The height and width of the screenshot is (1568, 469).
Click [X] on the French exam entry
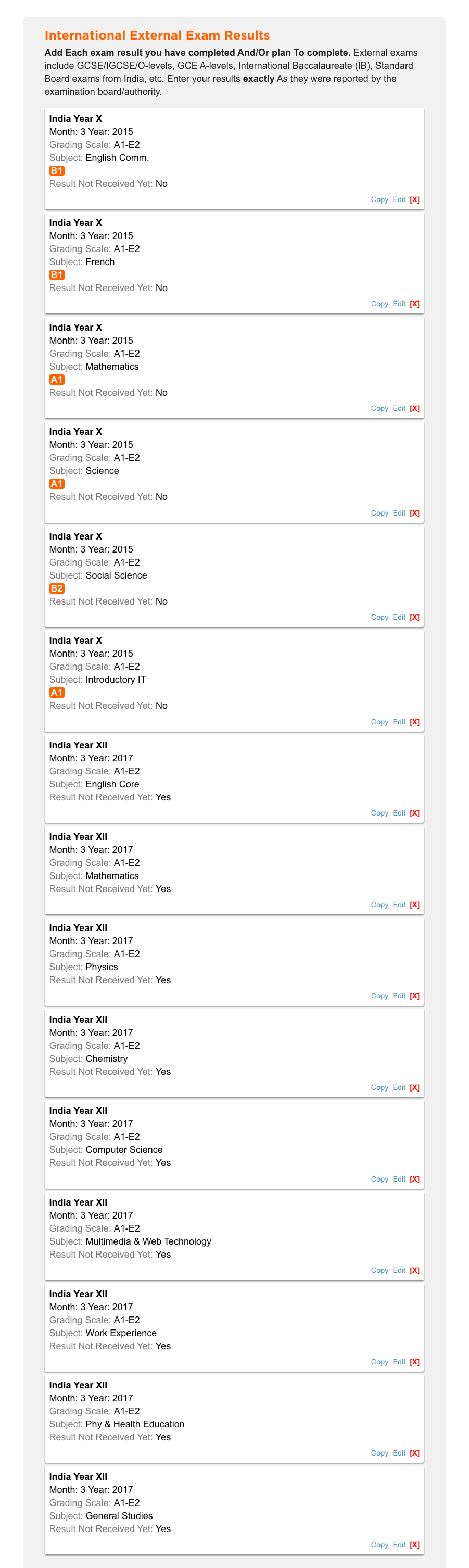[x=414, y=304]
